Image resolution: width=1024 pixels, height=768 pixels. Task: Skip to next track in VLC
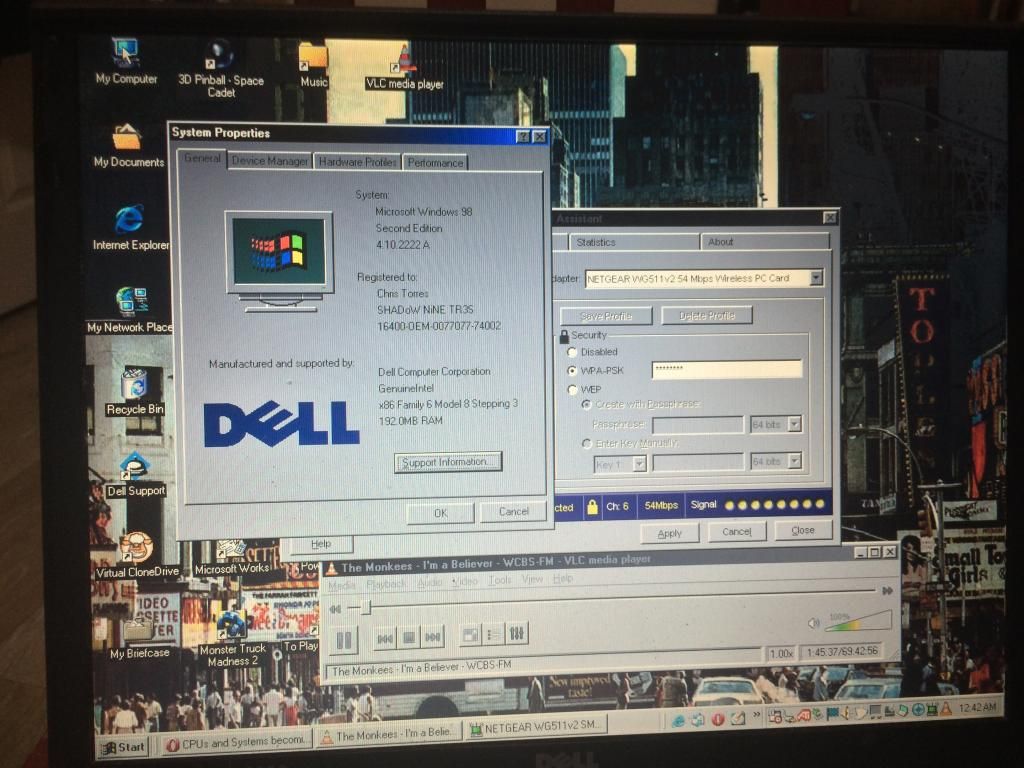(x=432, y=637)
